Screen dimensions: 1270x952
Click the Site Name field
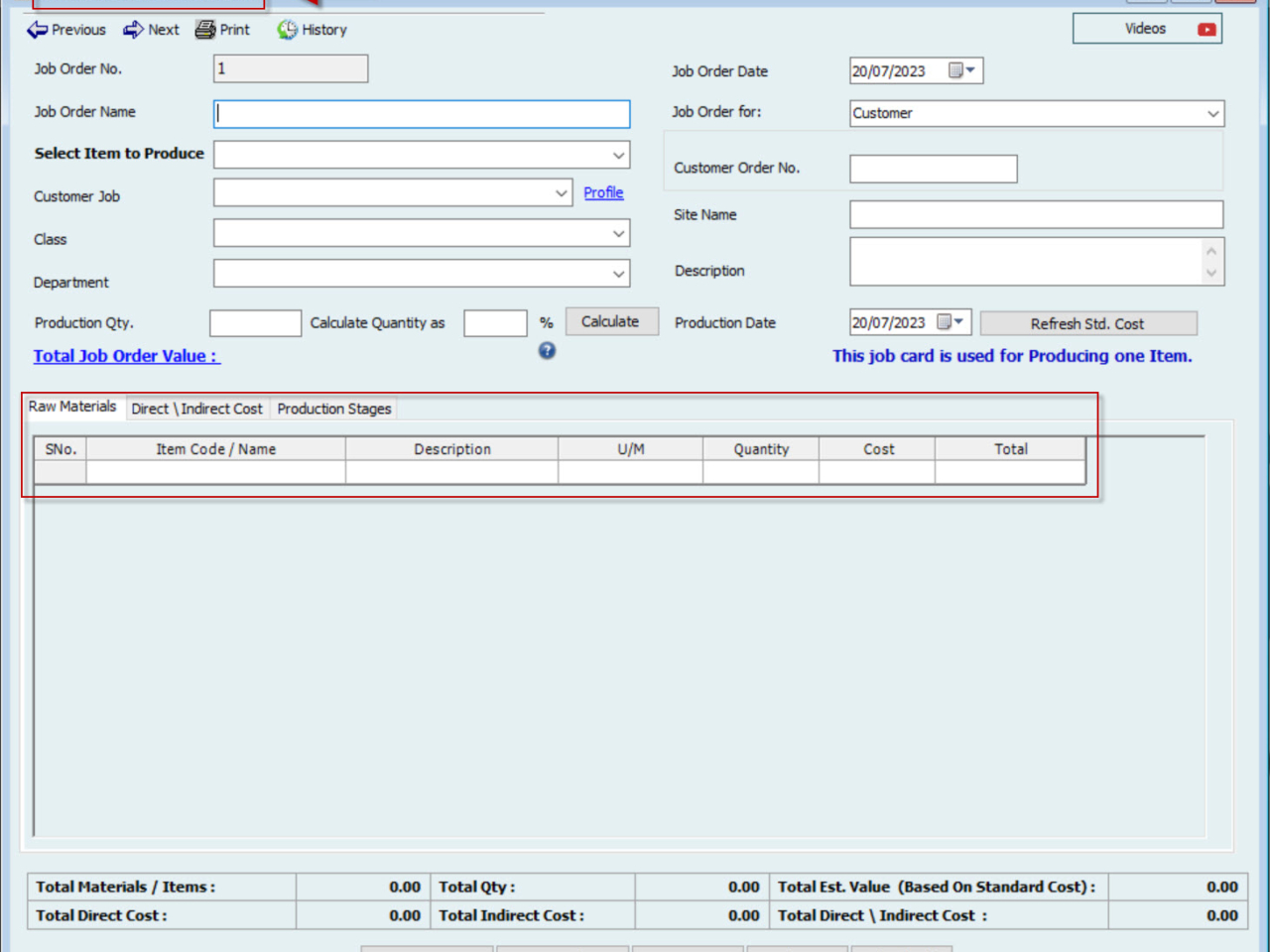click(x=1037, y=214)
